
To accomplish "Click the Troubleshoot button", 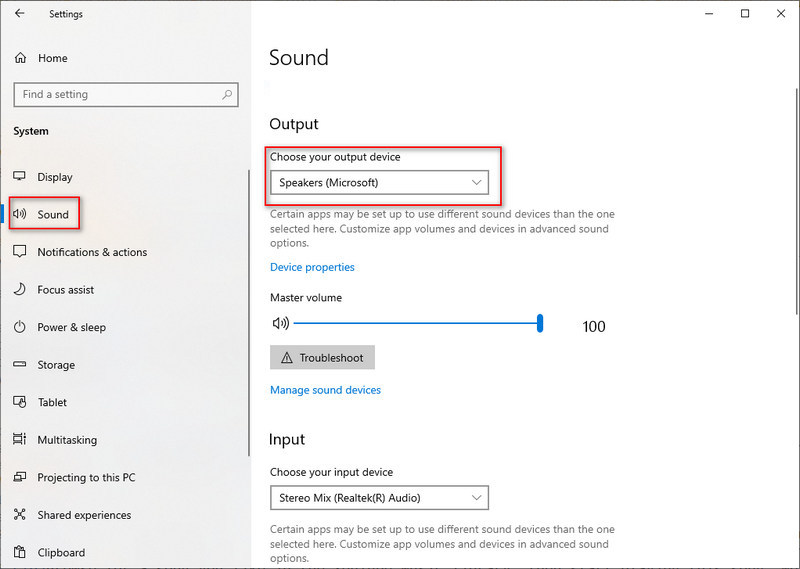I will 322,357.
